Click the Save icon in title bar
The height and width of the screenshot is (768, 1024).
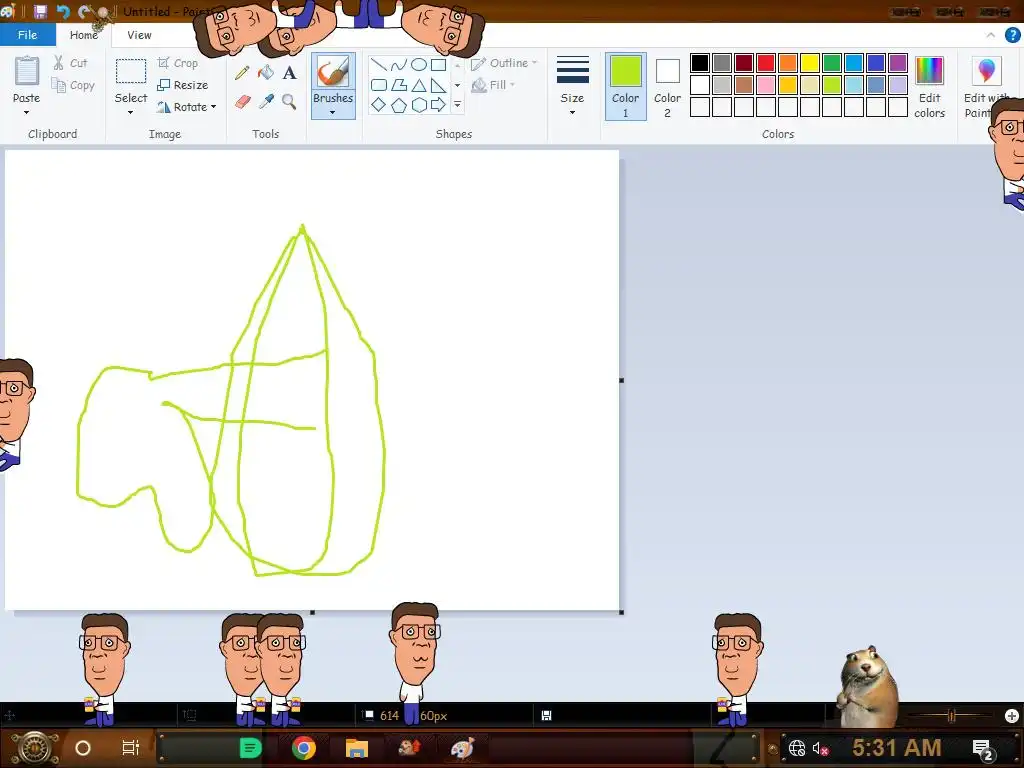coord(40,12)
